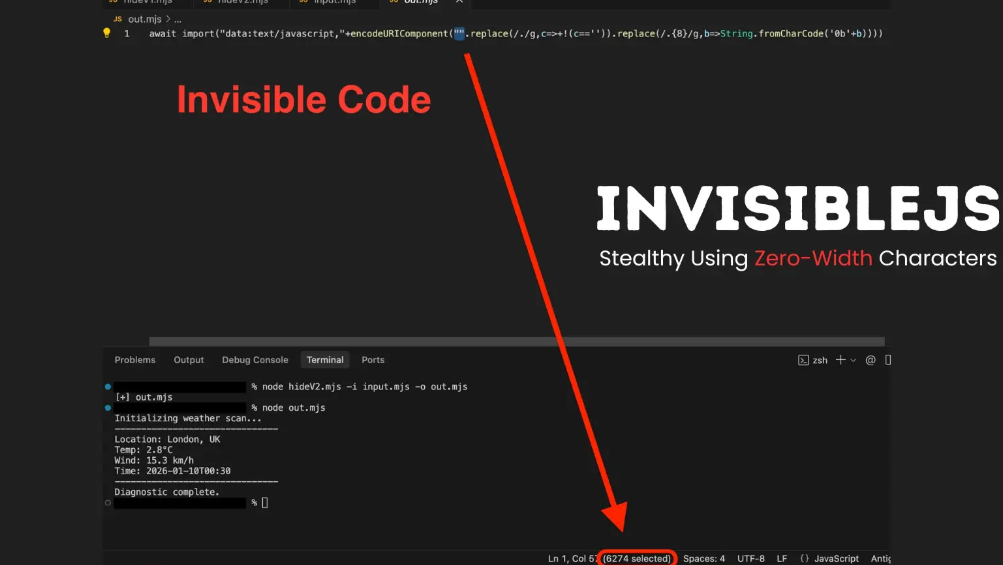The width and height of the screenshot is (1003, 565).
Task: Click the zsh terminal shell icon
Action: [803, 360]
